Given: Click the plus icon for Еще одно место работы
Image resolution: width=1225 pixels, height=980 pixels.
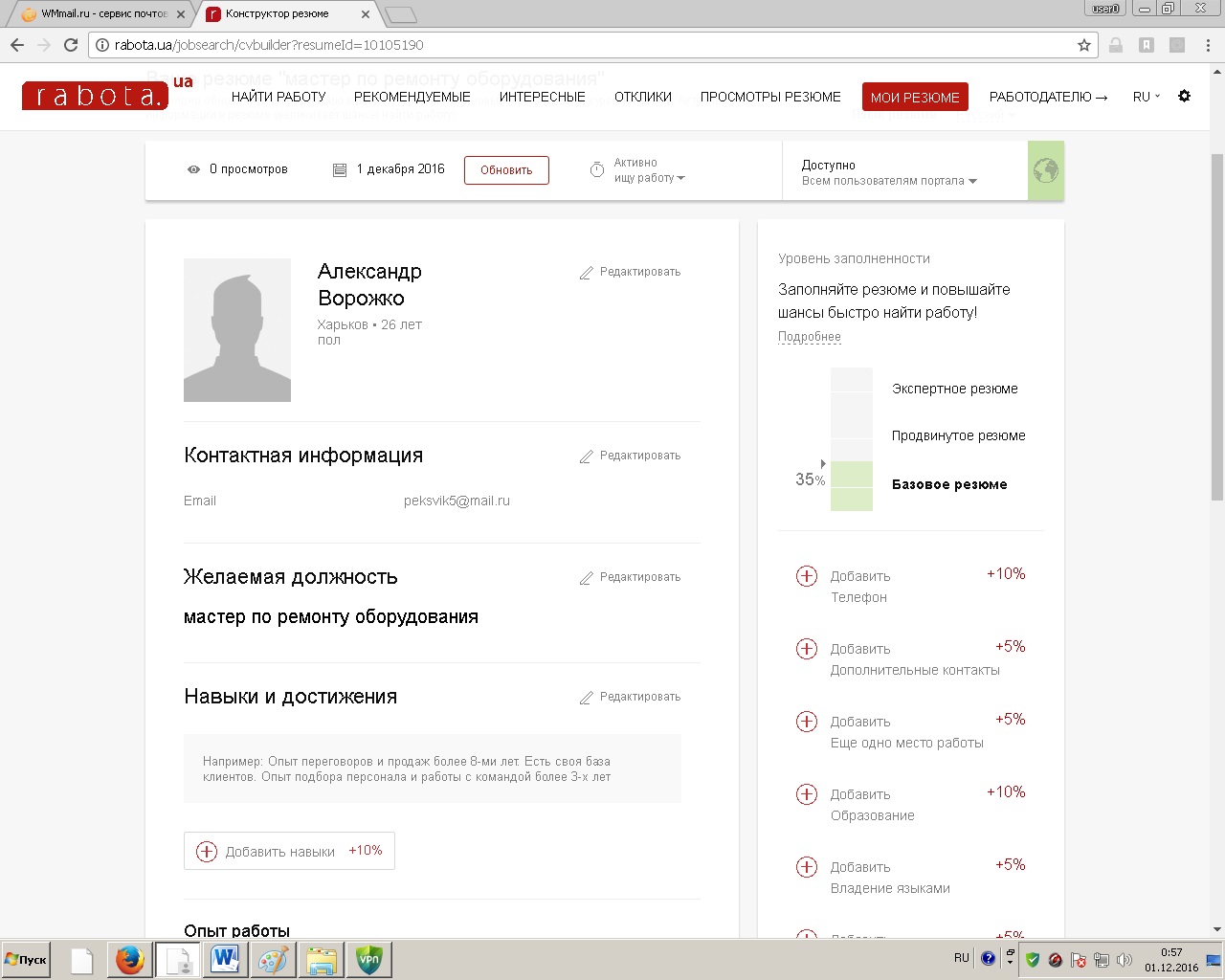Looking at the screenshot, I should tap(807, 721).
